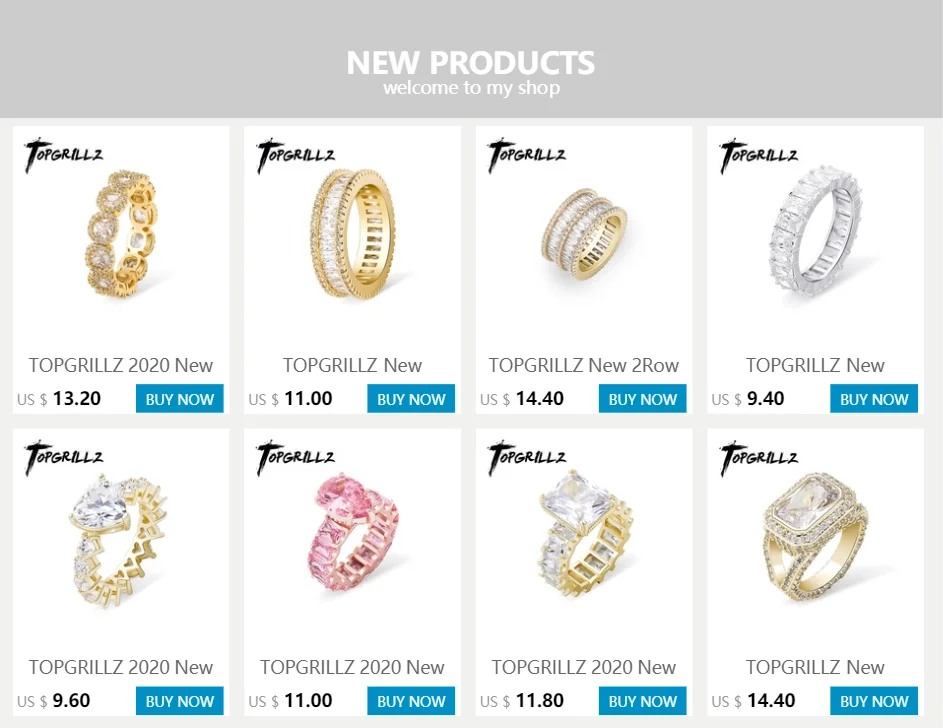The image size is (943, 728).
Task: Open the 'TOPGRILLZ New 2Row' product title
Action: click(583, 365)
